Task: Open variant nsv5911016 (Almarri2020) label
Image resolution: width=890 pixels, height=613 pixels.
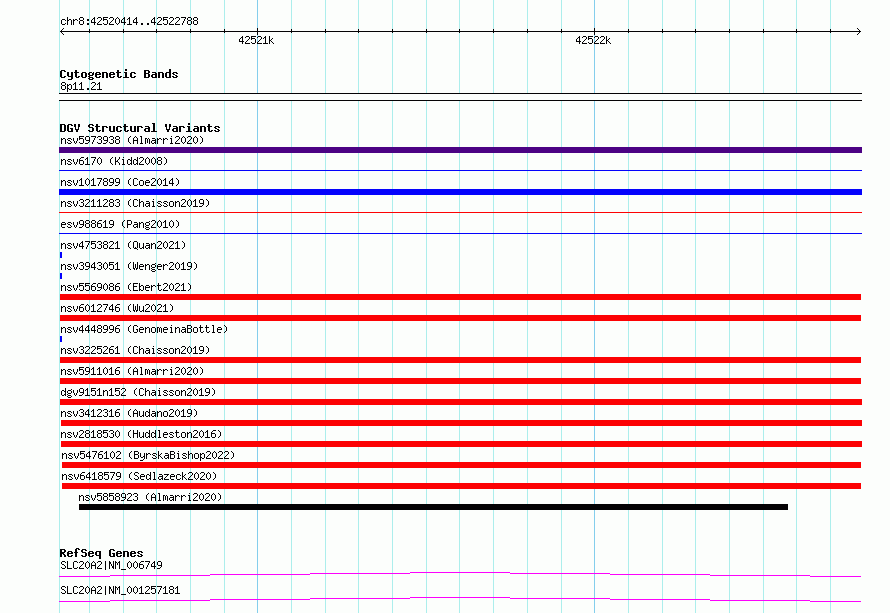Action: point(132,371)
